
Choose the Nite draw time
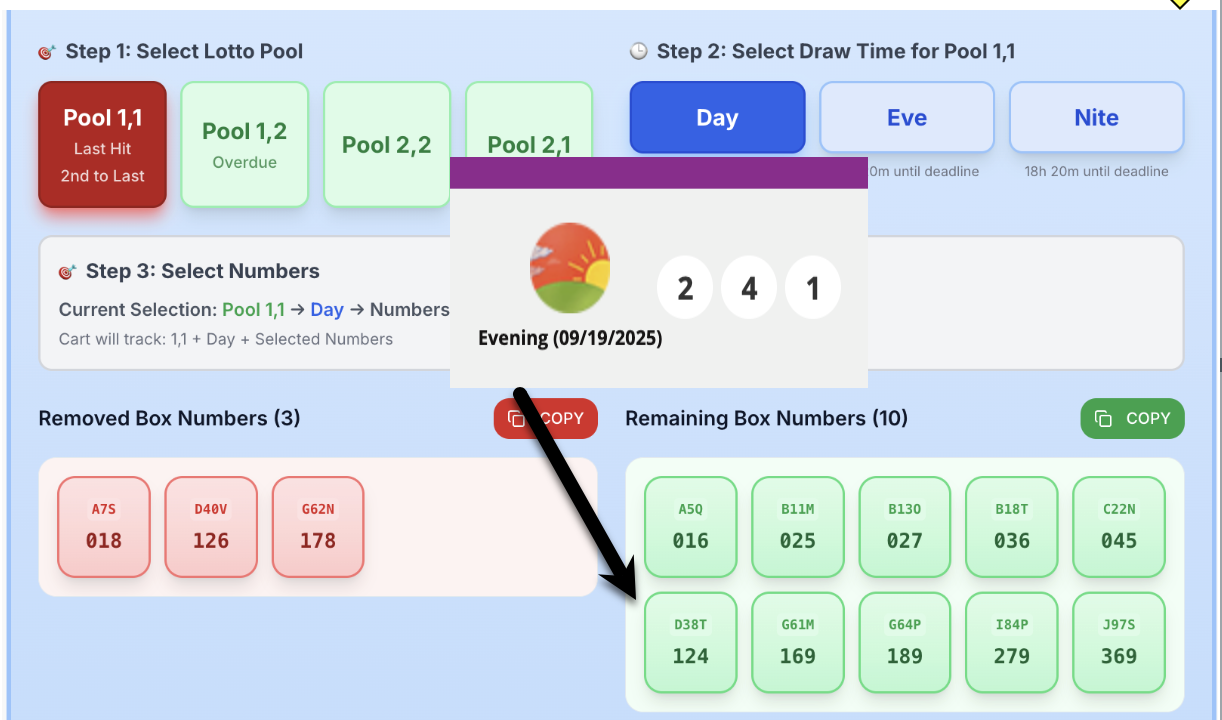[x=1096, y=118]
